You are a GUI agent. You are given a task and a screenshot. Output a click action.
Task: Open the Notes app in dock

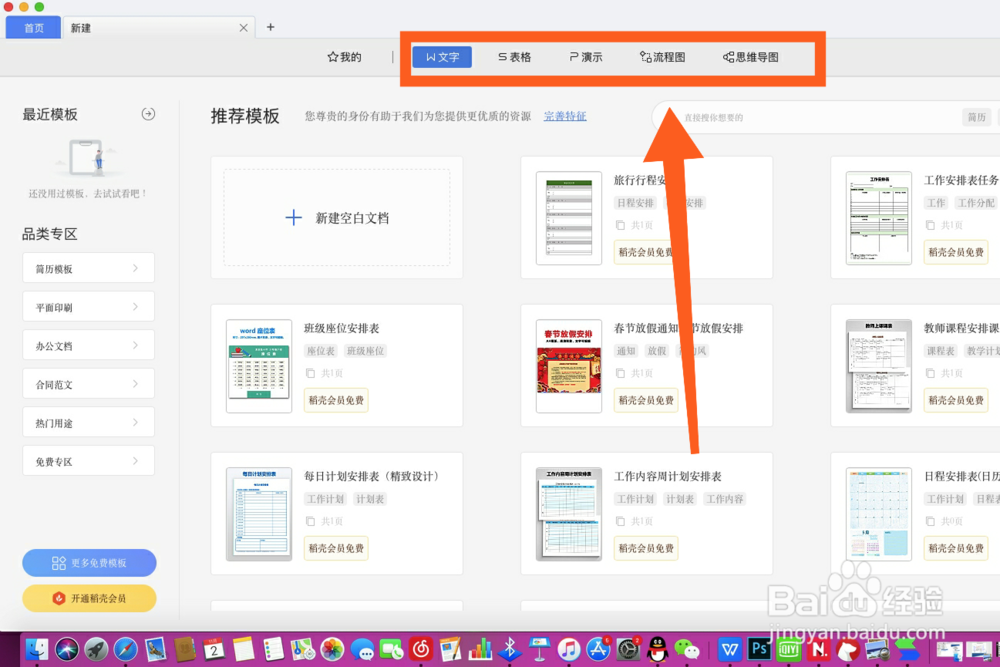244,650
